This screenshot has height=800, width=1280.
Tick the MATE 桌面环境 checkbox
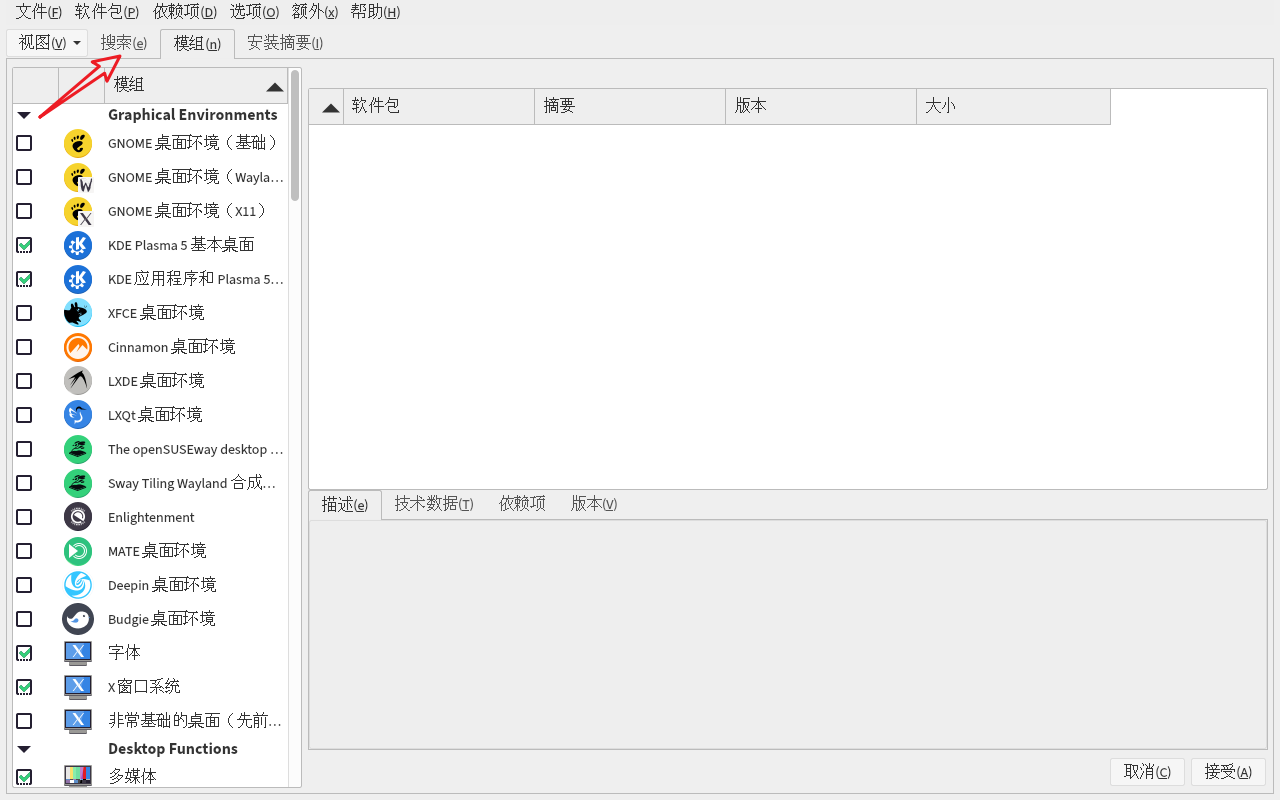coord(24,551)
